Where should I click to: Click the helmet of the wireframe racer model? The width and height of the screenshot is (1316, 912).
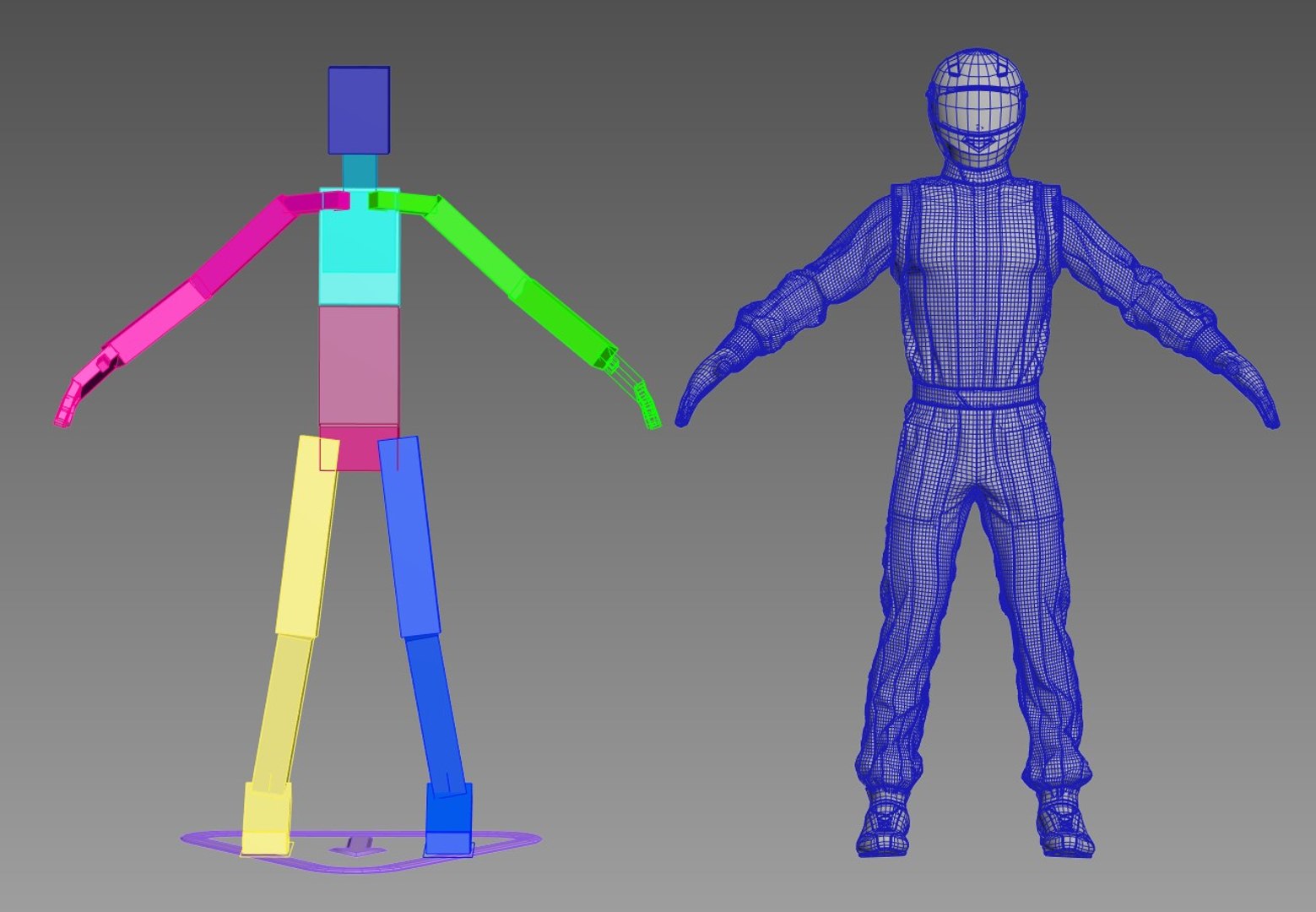coord(977,110)
